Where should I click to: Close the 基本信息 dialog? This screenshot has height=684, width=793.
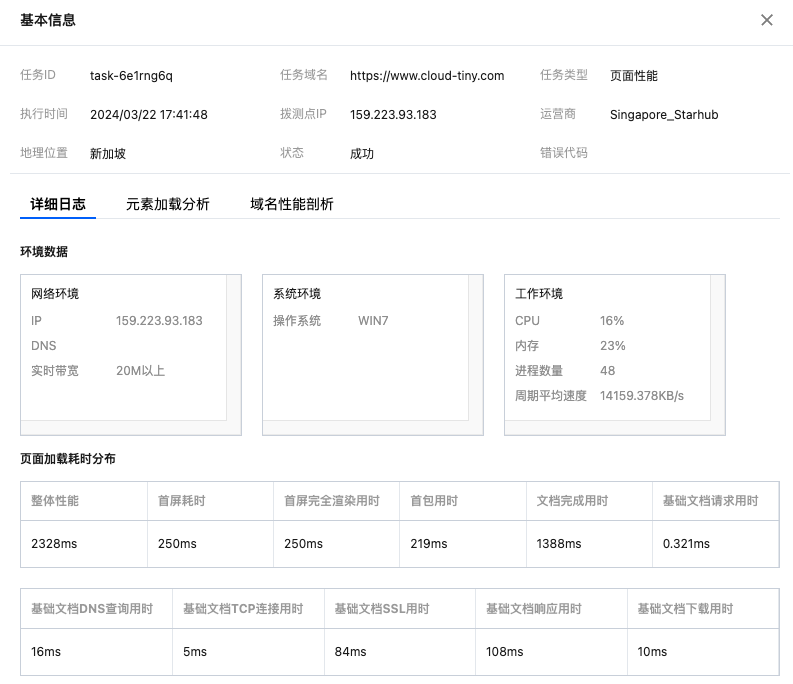click(x=767, y=20)
